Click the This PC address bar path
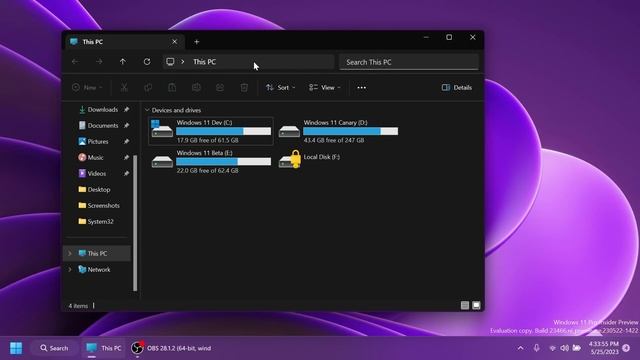 (x=204, y=62)
